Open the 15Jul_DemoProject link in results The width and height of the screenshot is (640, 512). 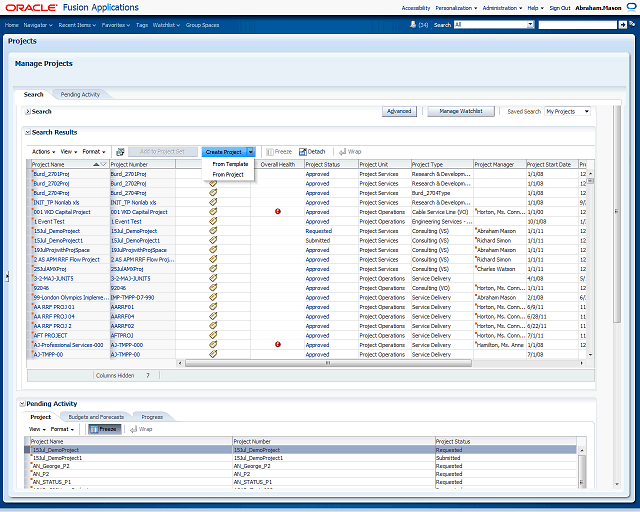(x=55, y=231)
